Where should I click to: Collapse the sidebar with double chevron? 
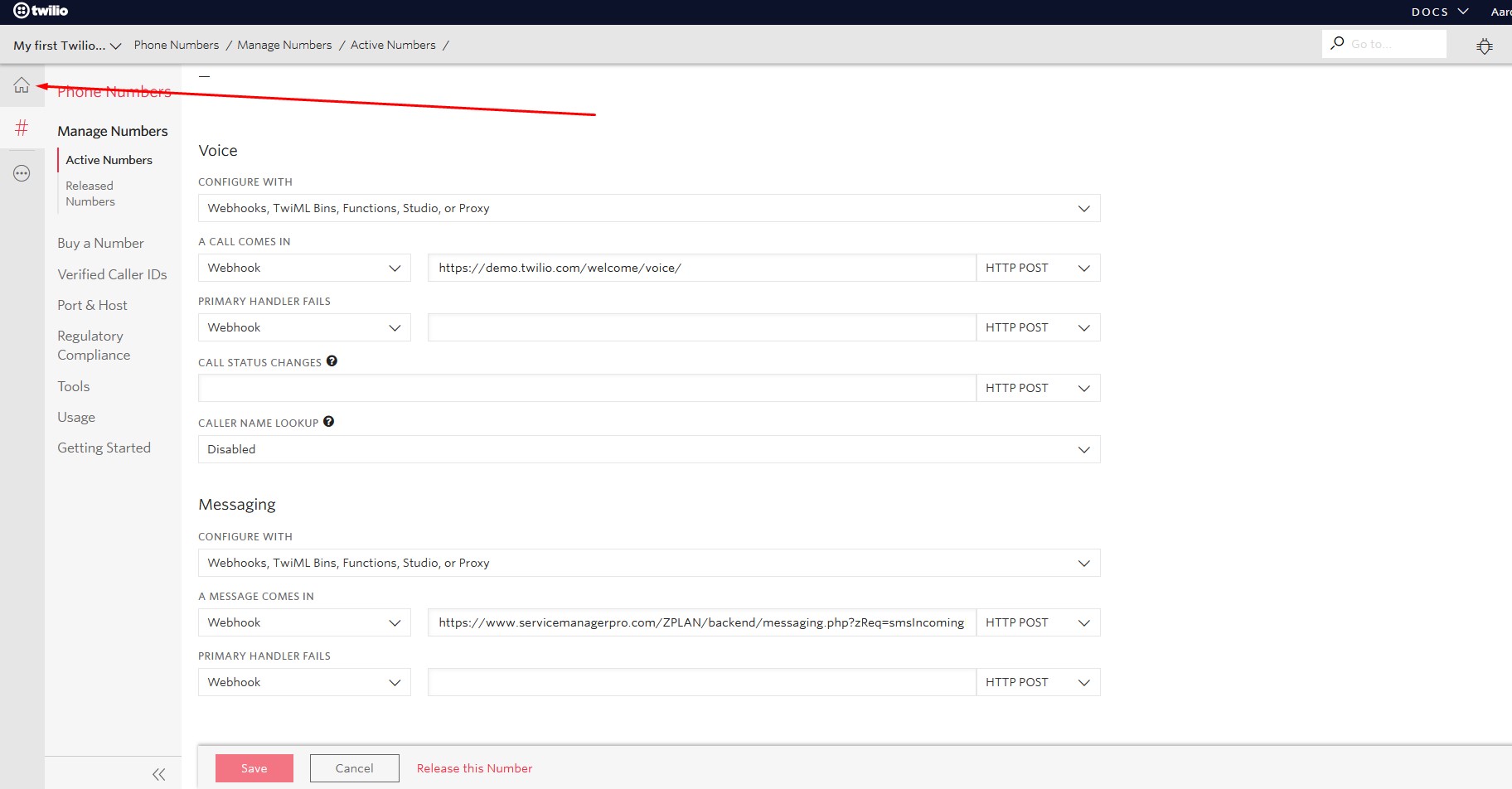click(158, 774)
